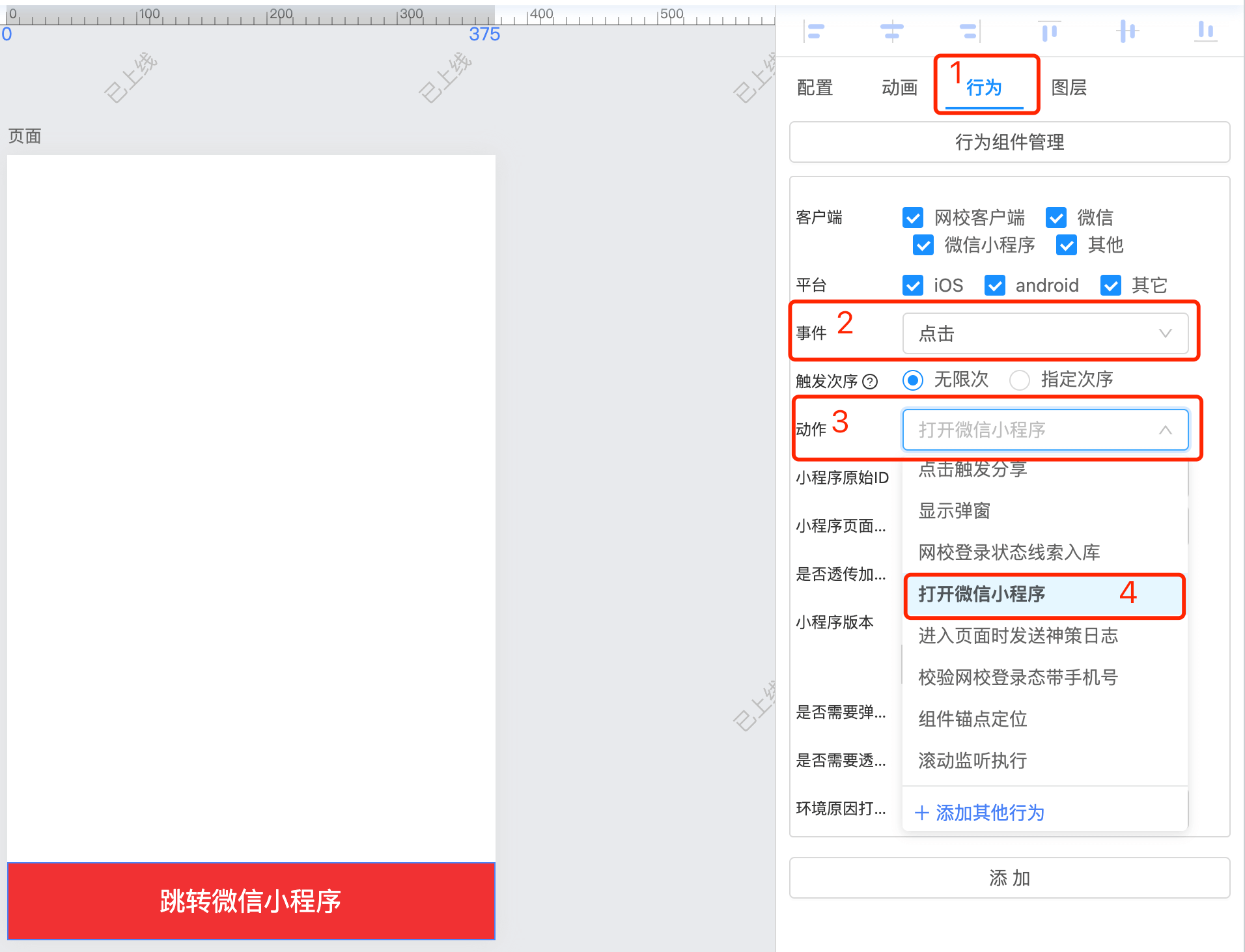Select the 指定次序 radio option
The height and width of the screenshot is (952, 1245).
coord(1020,380)
